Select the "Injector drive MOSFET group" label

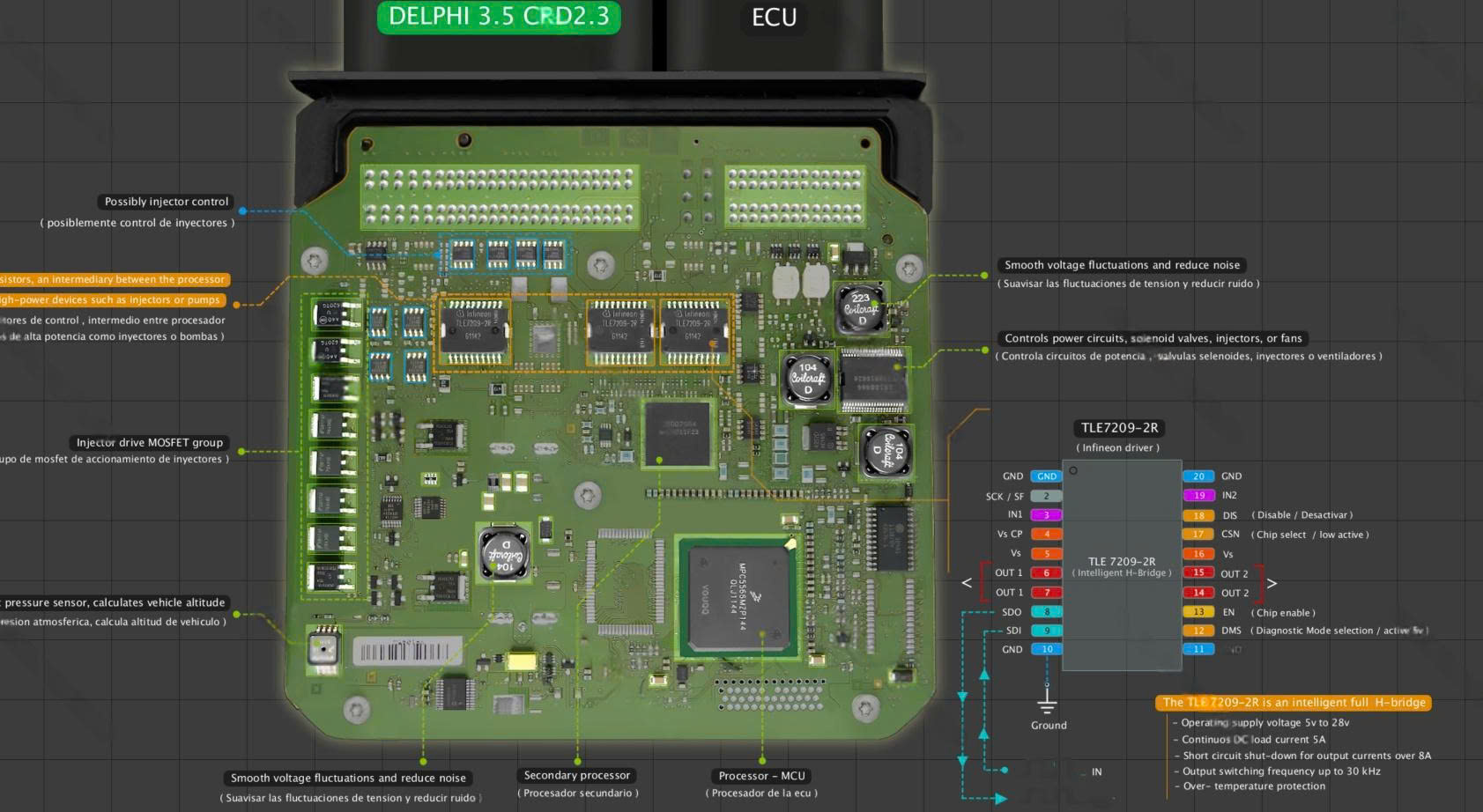150,443
